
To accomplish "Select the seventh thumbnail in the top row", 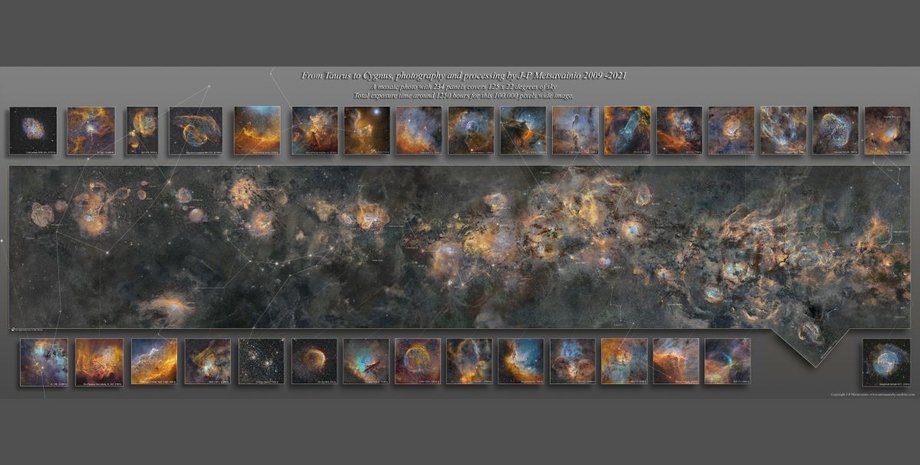I will (x=367, y=130).
